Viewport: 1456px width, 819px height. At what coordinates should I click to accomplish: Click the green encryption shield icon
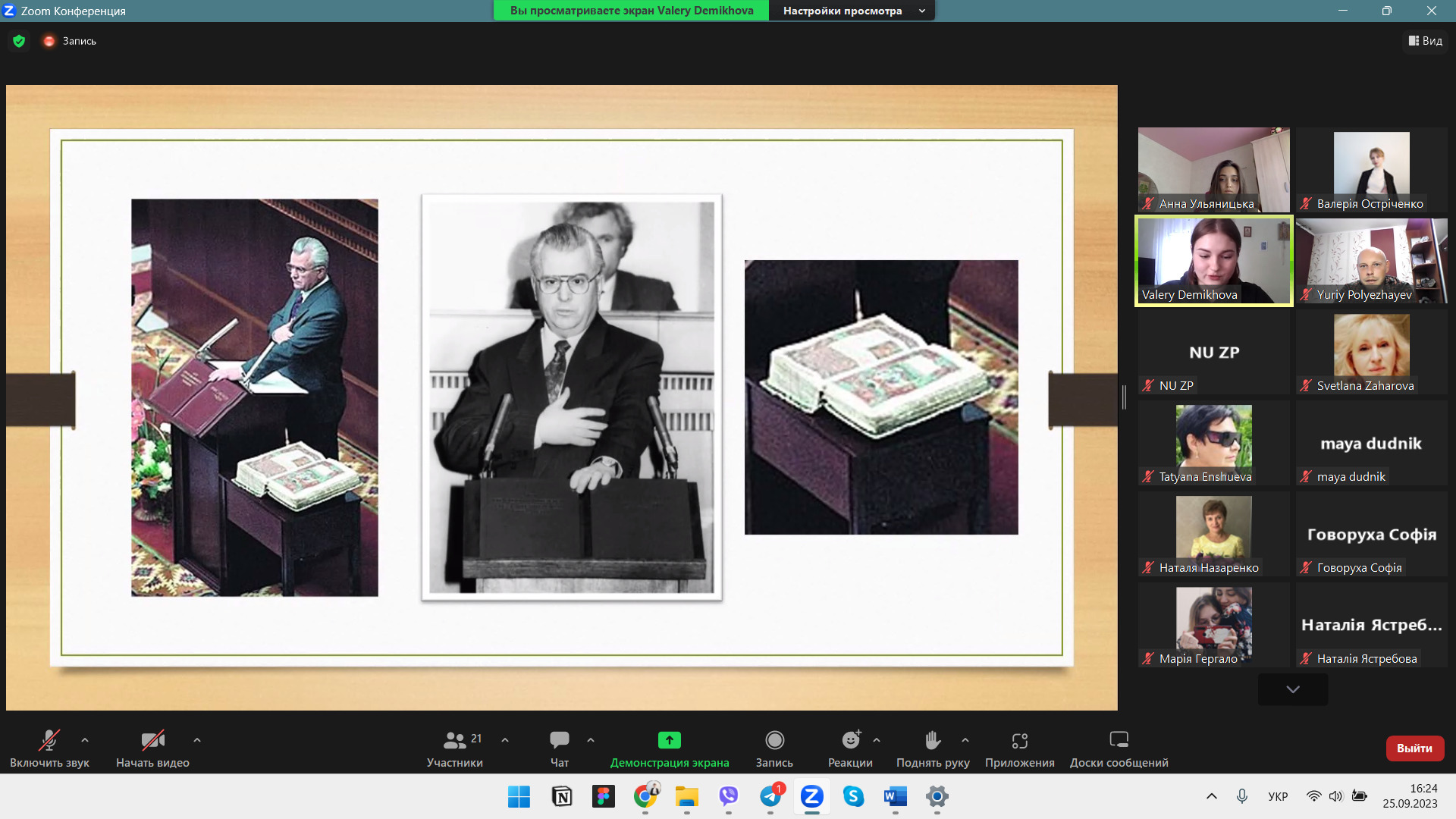(x=19, y=41)
